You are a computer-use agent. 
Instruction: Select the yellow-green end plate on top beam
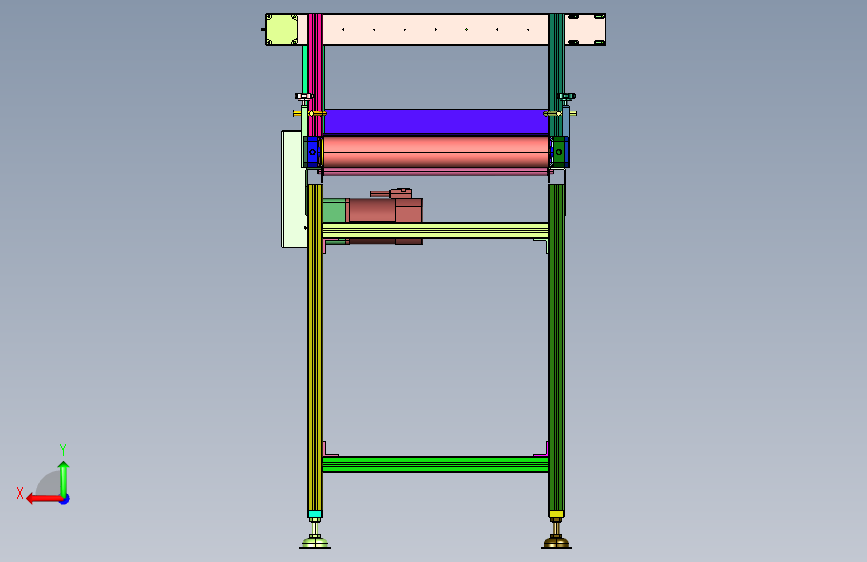(x=282, y=29)
